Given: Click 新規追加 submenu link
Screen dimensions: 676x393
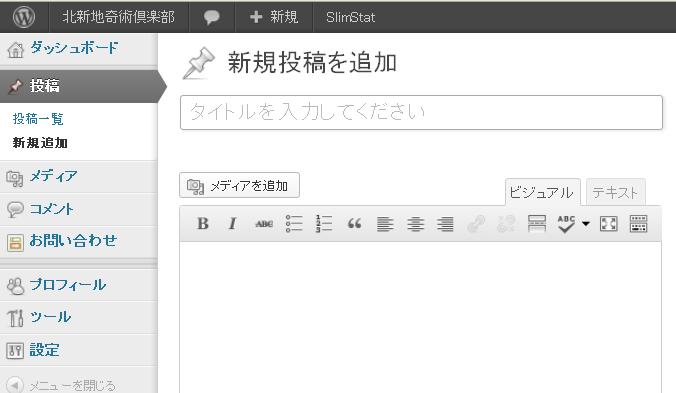Looking at the screenshot, I should point(40,143).
